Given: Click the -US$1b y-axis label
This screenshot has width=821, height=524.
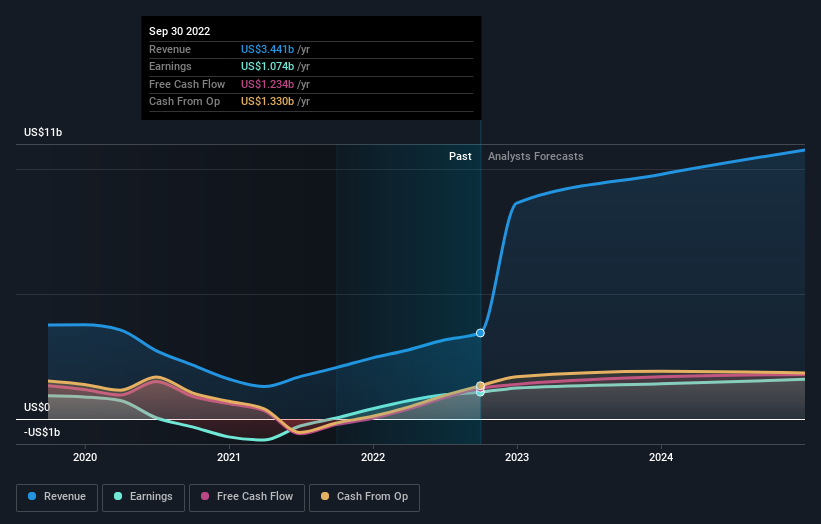Looking at the screenshot, I should 42,432.
